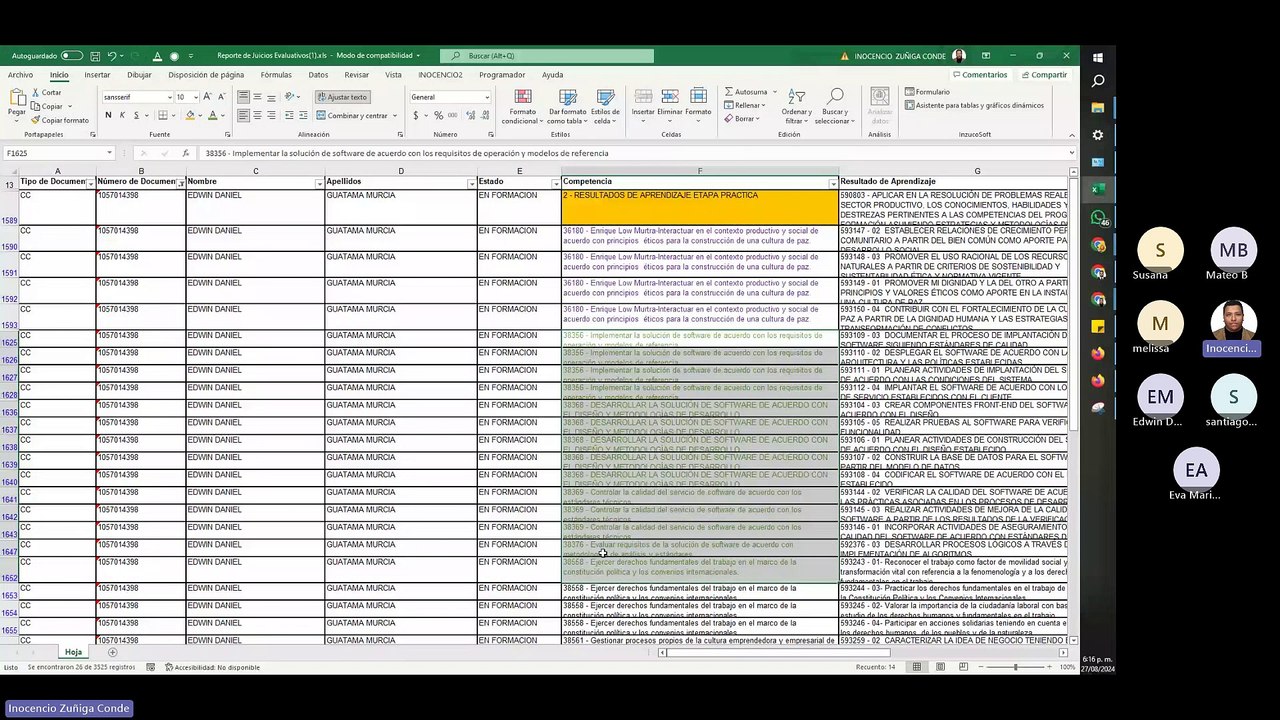This screenshot has width=1280, height=720.
Task: Click the Windows Start button
Action: tap(1098, 56)
